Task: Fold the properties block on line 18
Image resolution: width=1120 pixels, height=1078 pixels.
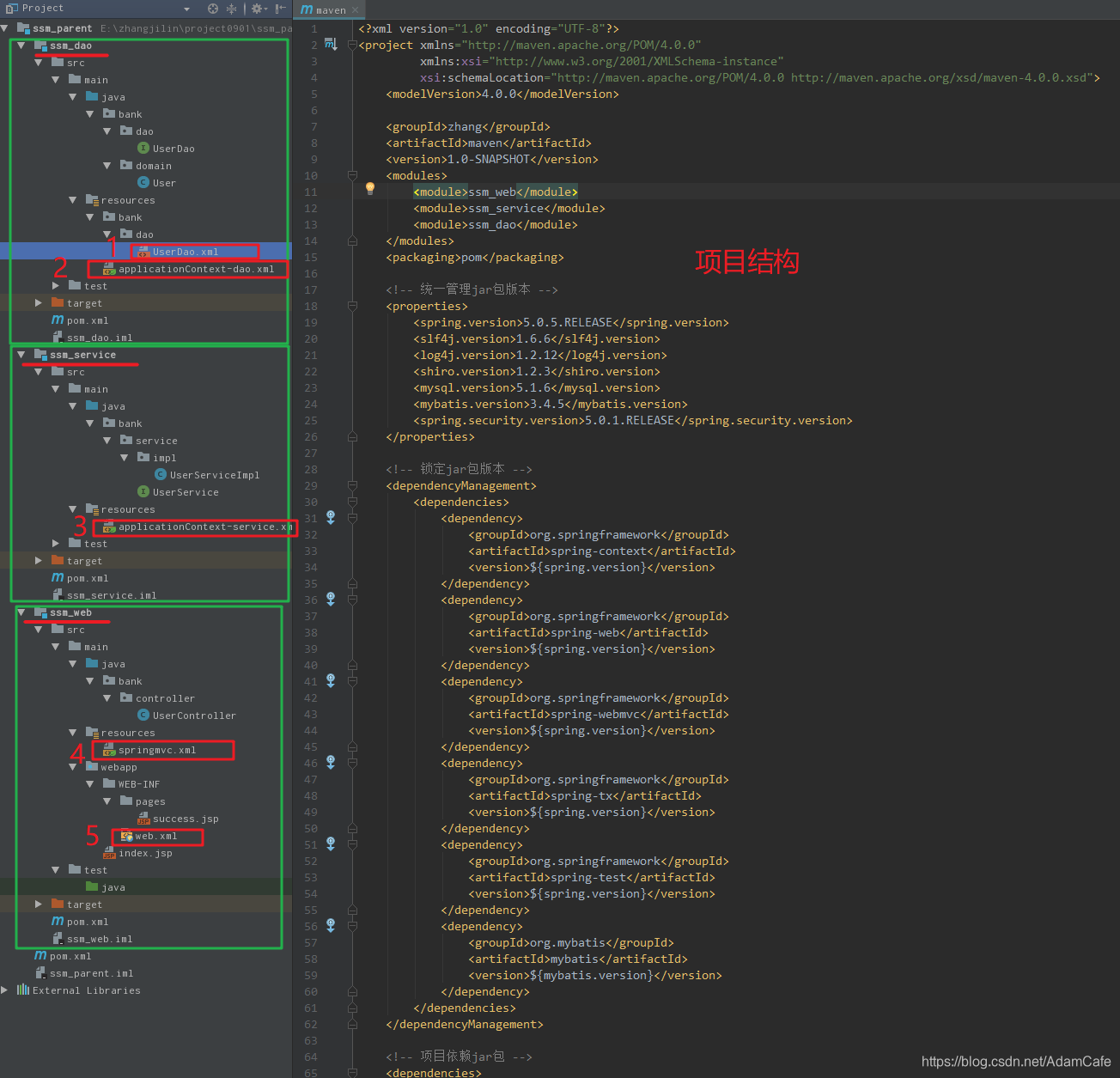Action: tap(352, 306)
